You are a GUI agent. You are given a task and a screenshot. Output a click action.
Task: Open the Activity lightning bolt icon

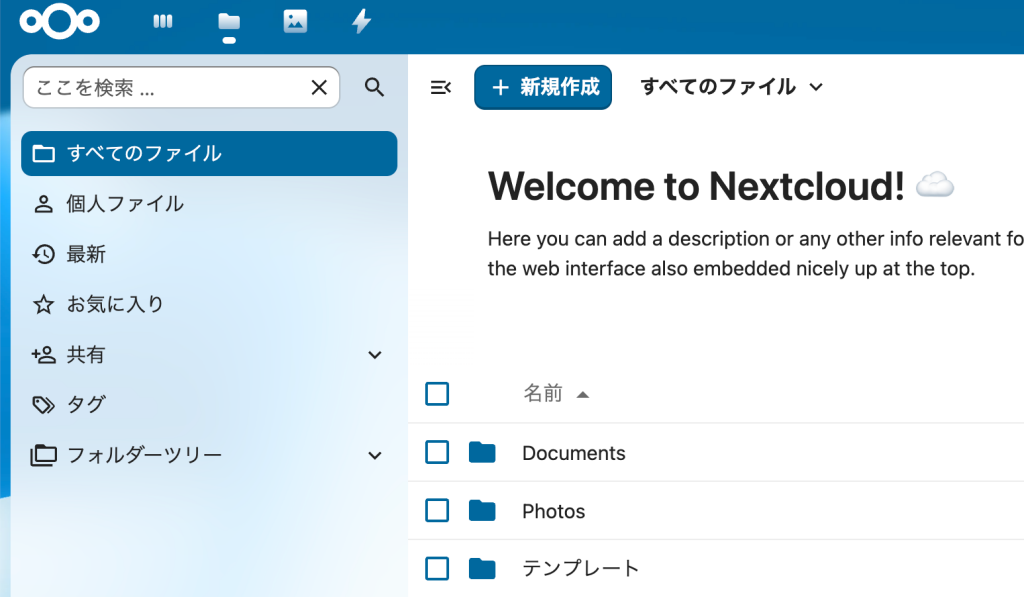click(x=361, y=21)
